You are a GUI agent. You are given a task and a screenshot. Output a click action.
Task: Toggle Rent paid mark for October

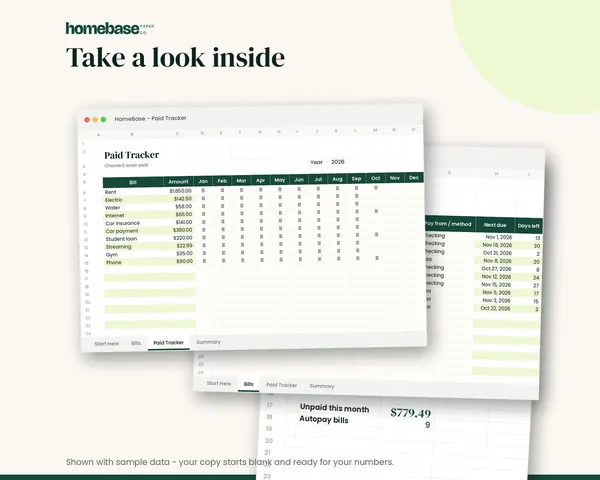(x=376, y=188)
